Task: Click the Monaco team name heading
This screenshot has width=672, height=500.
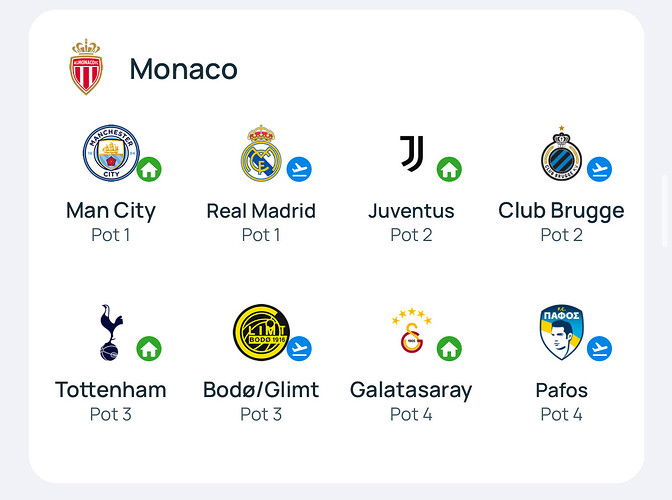Action: pyautogui.click(x=183, y=69)
